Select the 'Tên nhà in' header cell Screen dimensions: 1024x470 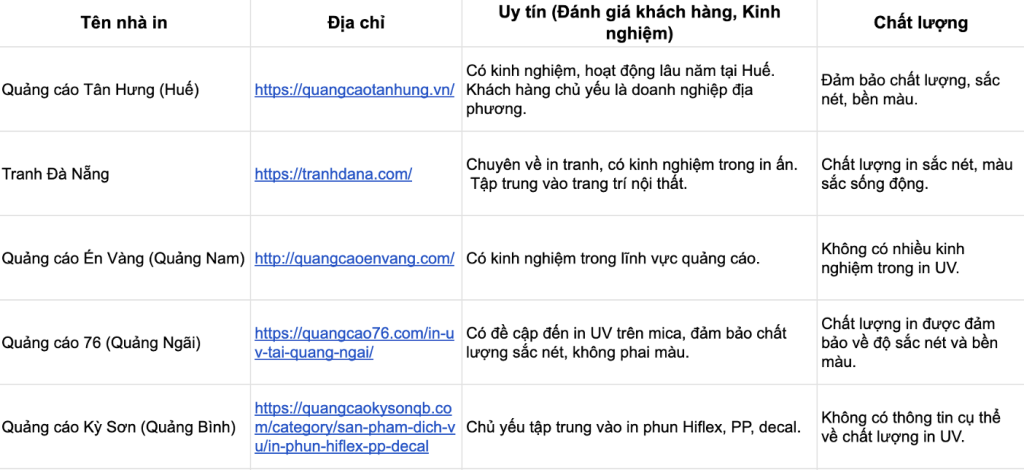125,23
